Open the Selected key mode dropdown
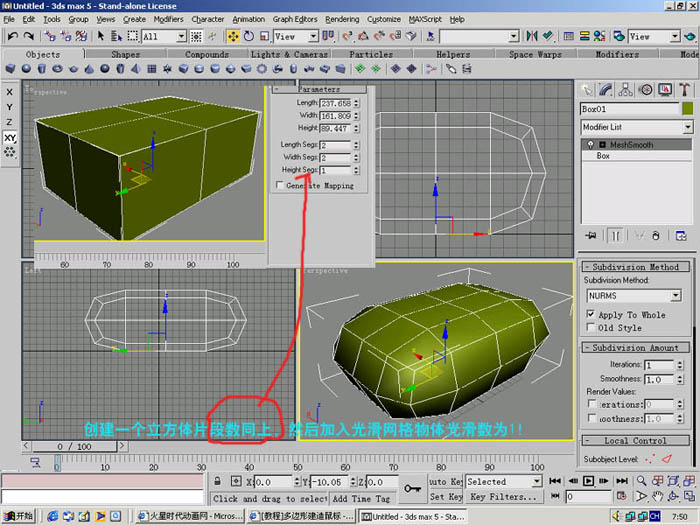 pos(504,481)
